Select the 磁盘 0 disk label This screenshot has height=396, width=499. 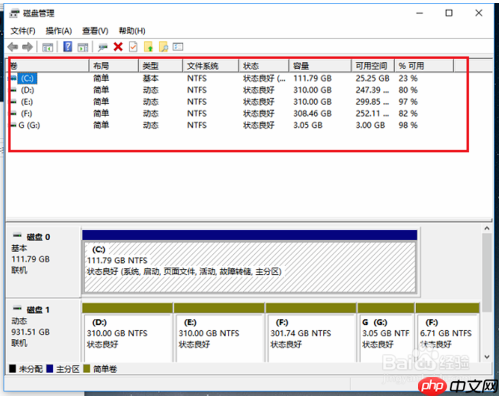38,237
